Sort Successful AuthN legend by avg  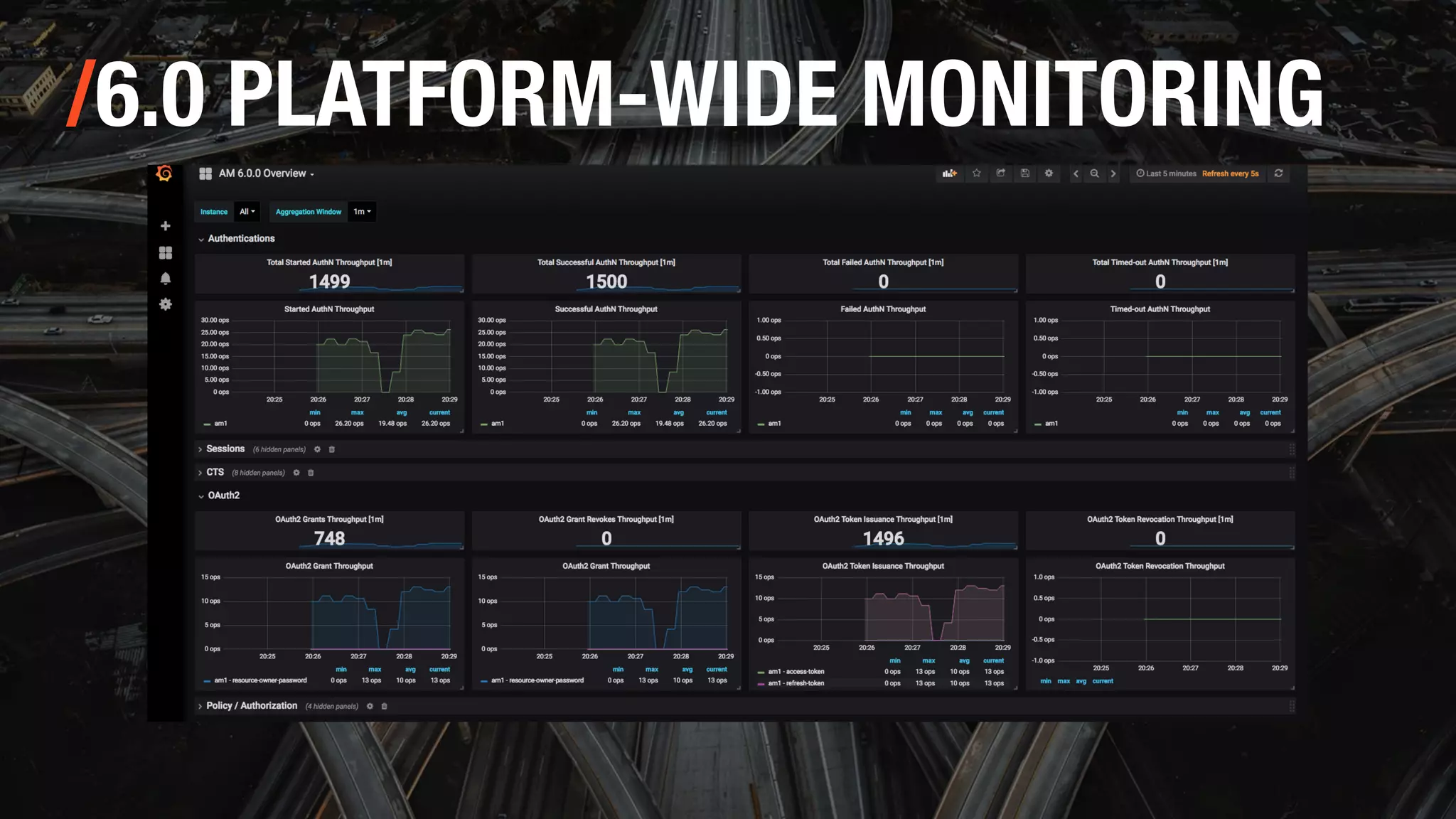click(x=678, y=412)
